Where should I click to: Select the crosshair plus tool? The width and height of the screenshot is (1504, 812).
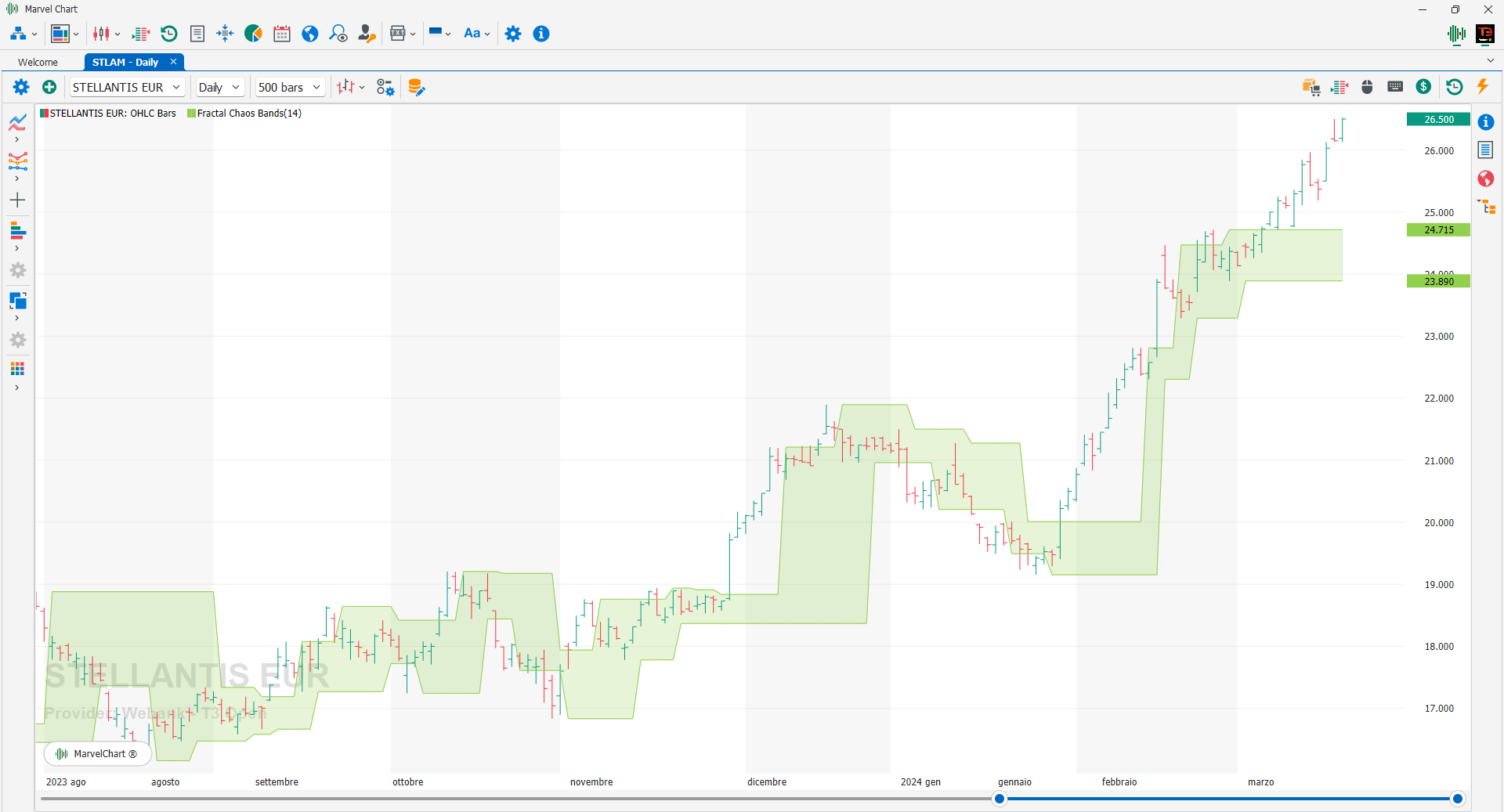[17, 200]
